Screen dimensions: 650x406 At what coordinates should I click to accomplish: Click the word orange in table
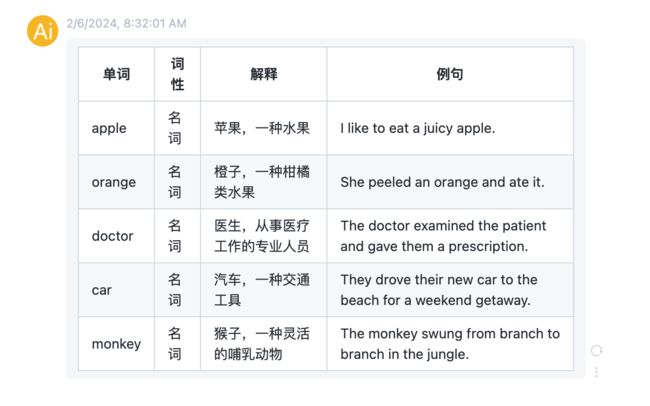point(114,182)
